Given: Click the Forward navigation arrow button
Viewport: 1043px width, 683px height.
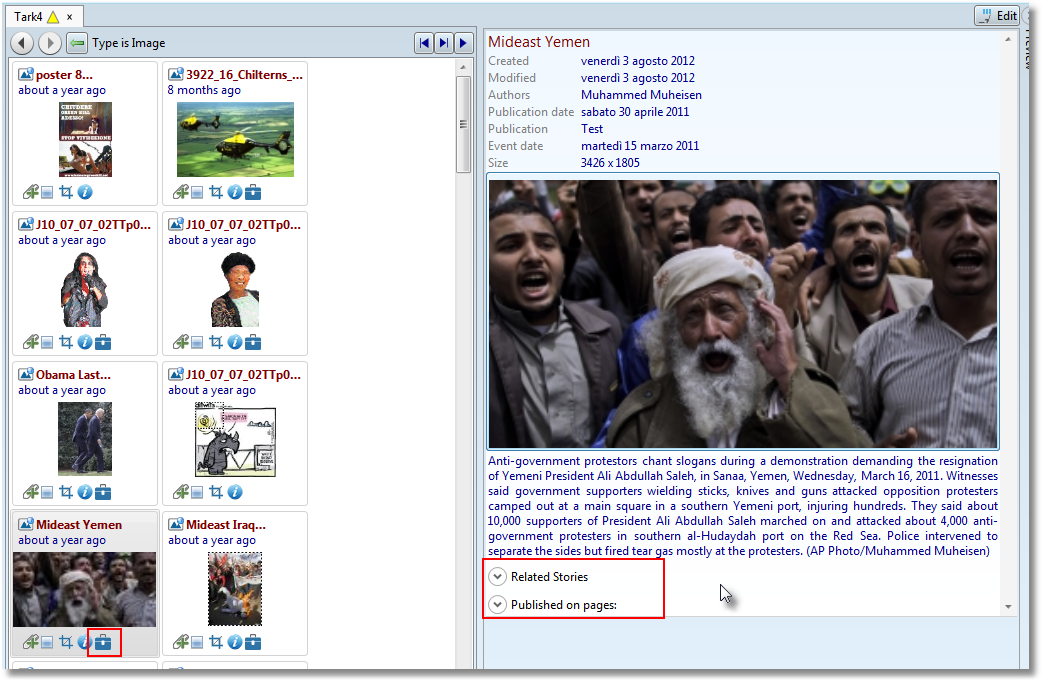Looking at the screenshot, I should [x=49, y=43].
